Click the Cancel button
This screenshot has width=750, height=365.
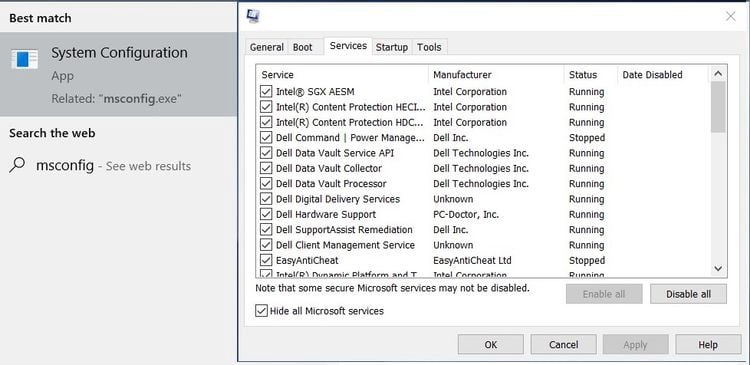click(563, 344)
